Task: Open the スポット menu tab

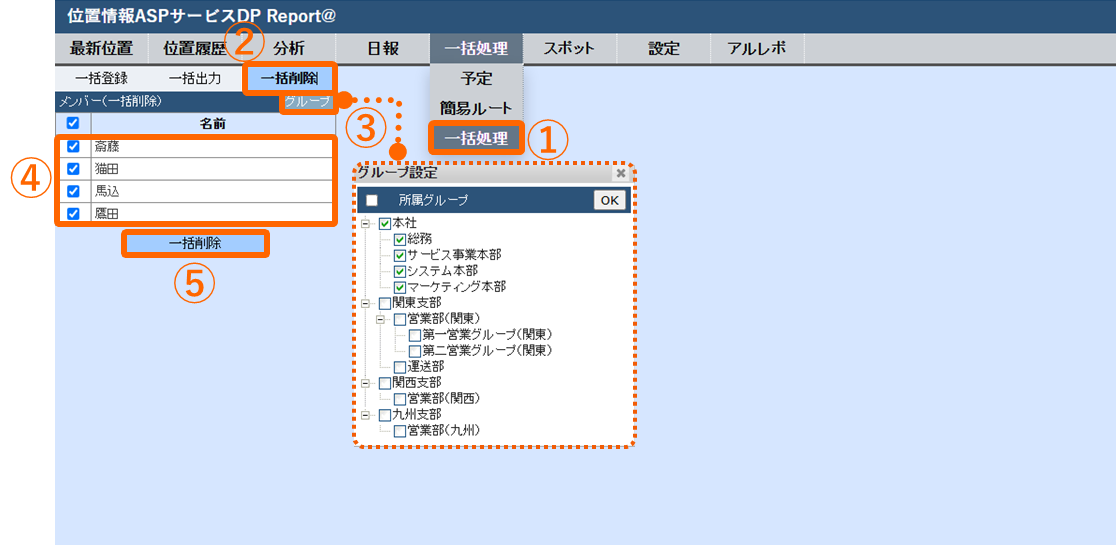Action: point(569,49)
